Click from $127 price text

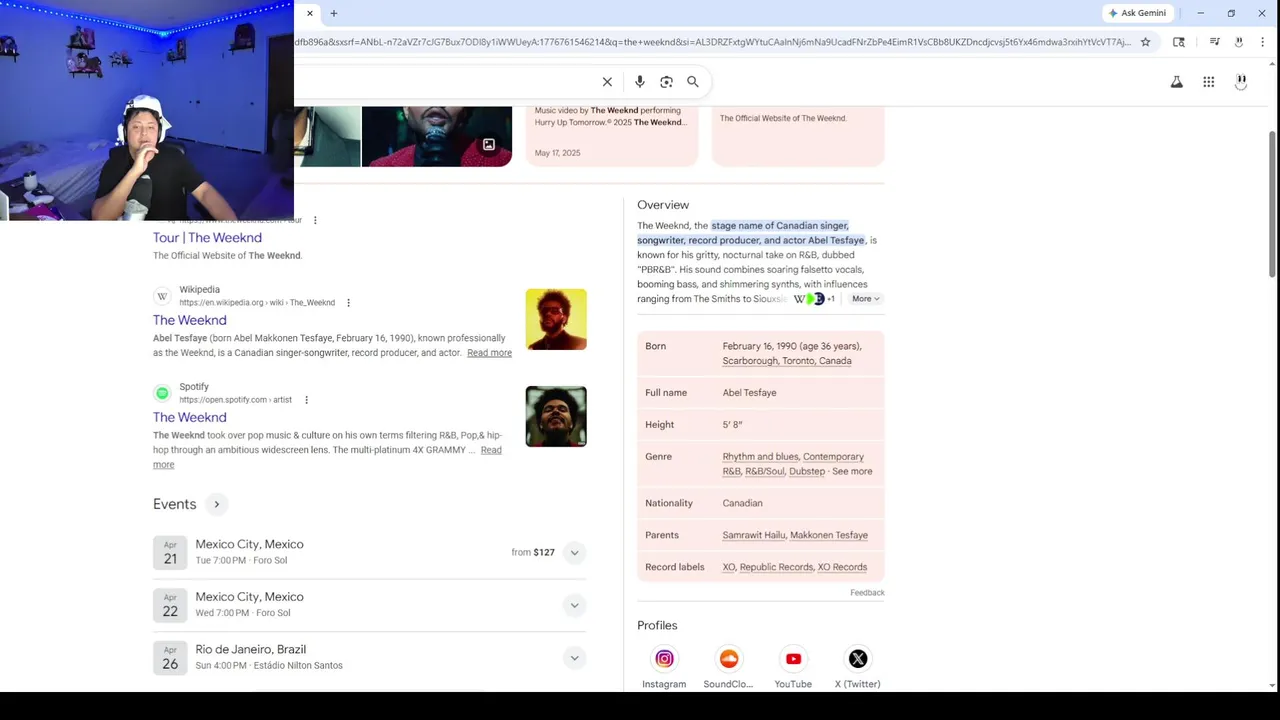(533, 553)
